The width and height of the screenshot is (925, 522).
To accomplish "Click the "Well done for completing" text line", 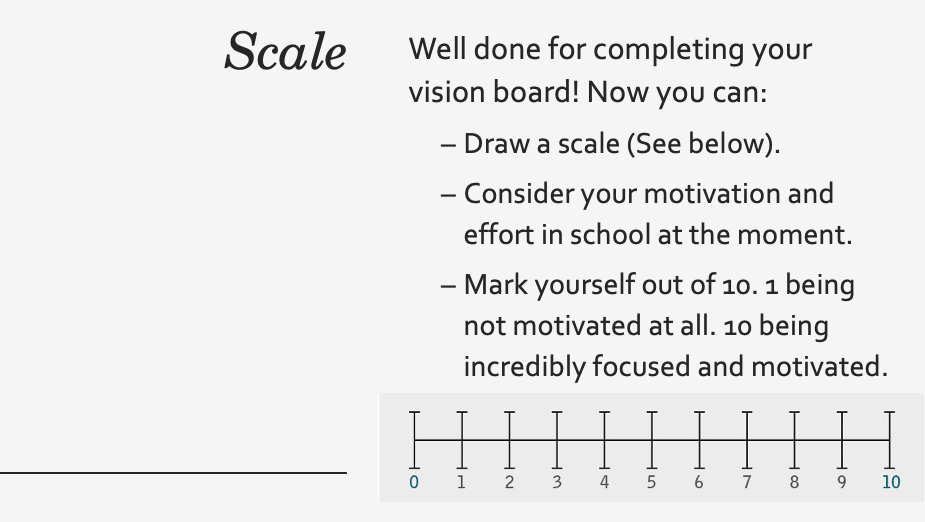I will [610, 49].
